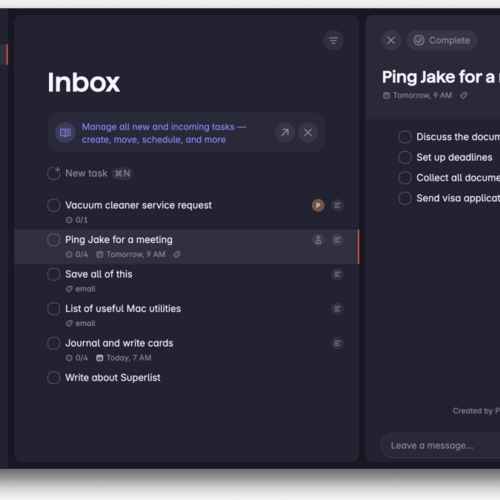The height and width of the screenshot is (500, 500).
Task: Click the email tag under Save all of this
Action: (x=81, y=289)
